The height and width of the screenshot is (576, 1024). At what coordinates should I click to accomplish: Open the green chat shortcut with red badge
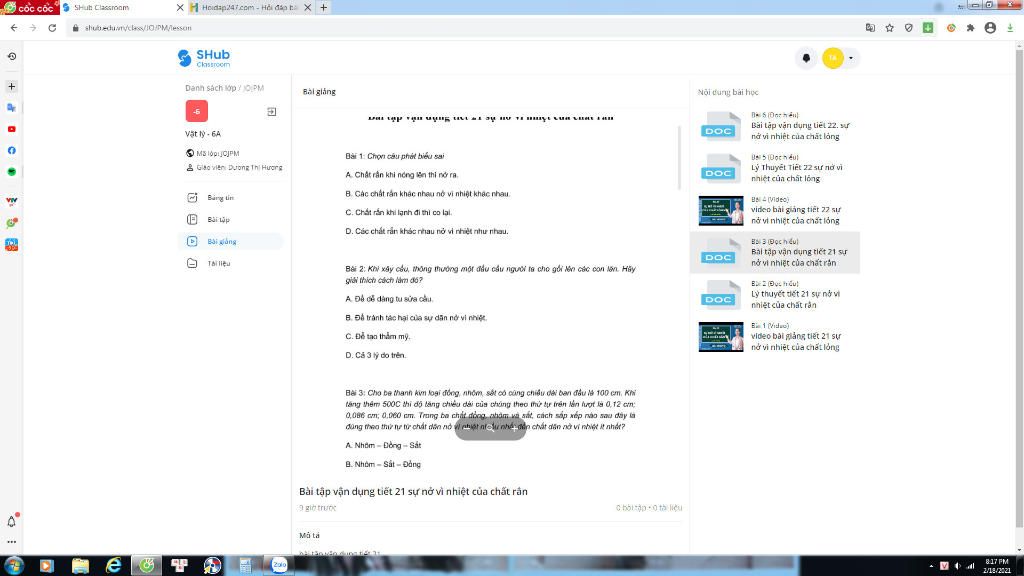[x=12, y=223]
